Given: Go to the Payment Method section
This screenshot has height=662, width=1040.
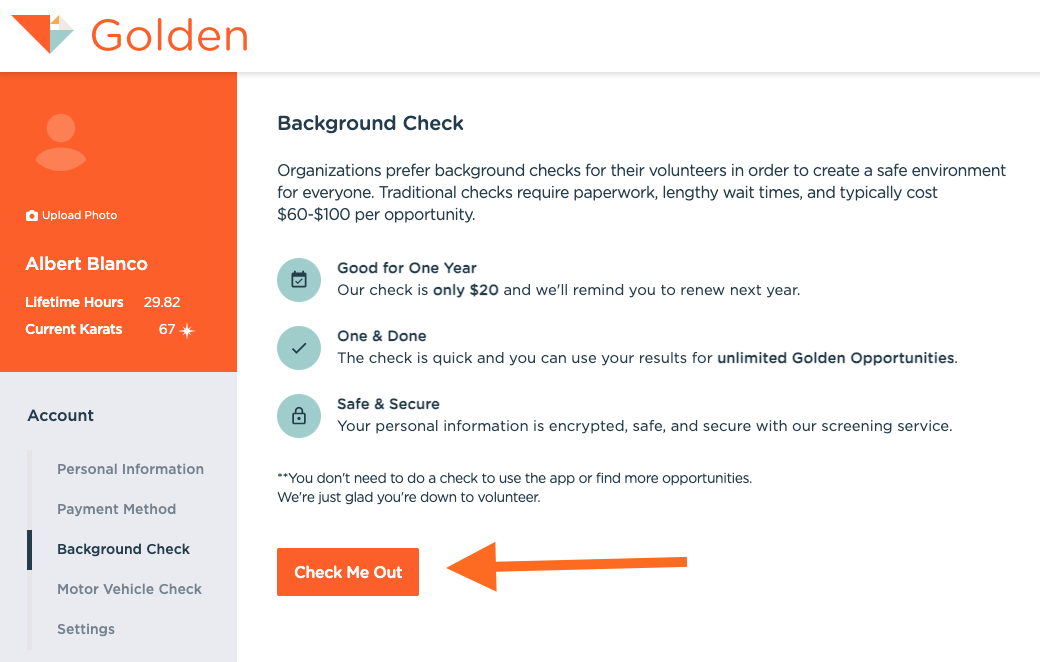Looking at the screenshot, I should point(116,509).
